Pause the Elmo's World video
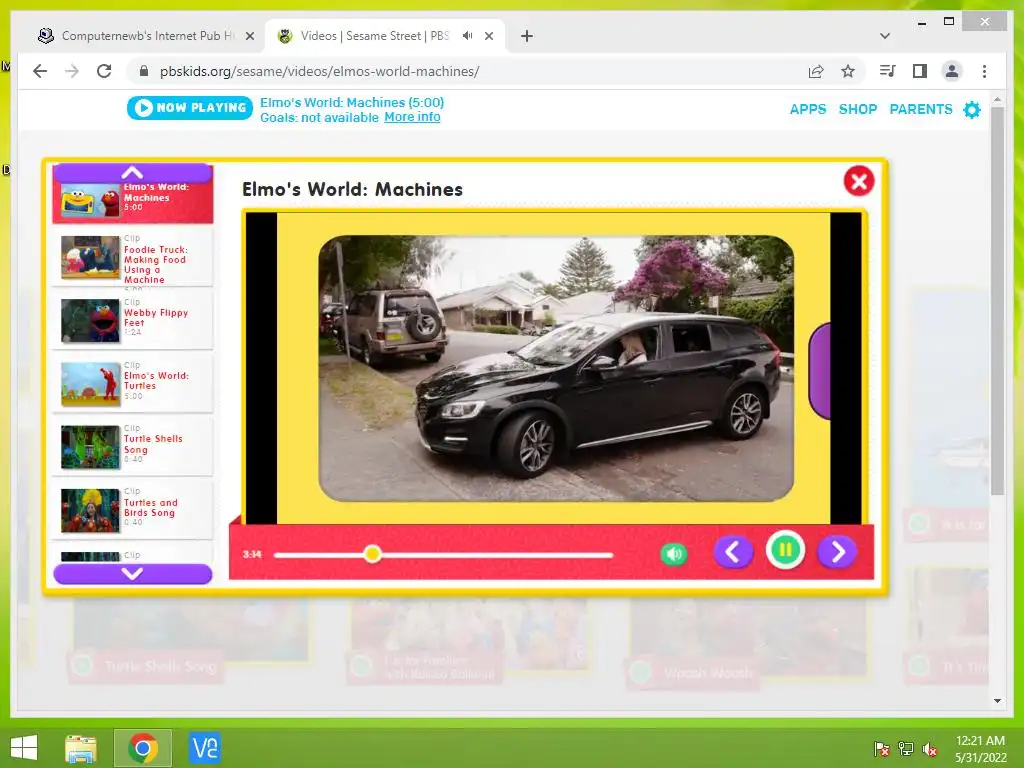The image size is (1024, 768). (785, 551)
